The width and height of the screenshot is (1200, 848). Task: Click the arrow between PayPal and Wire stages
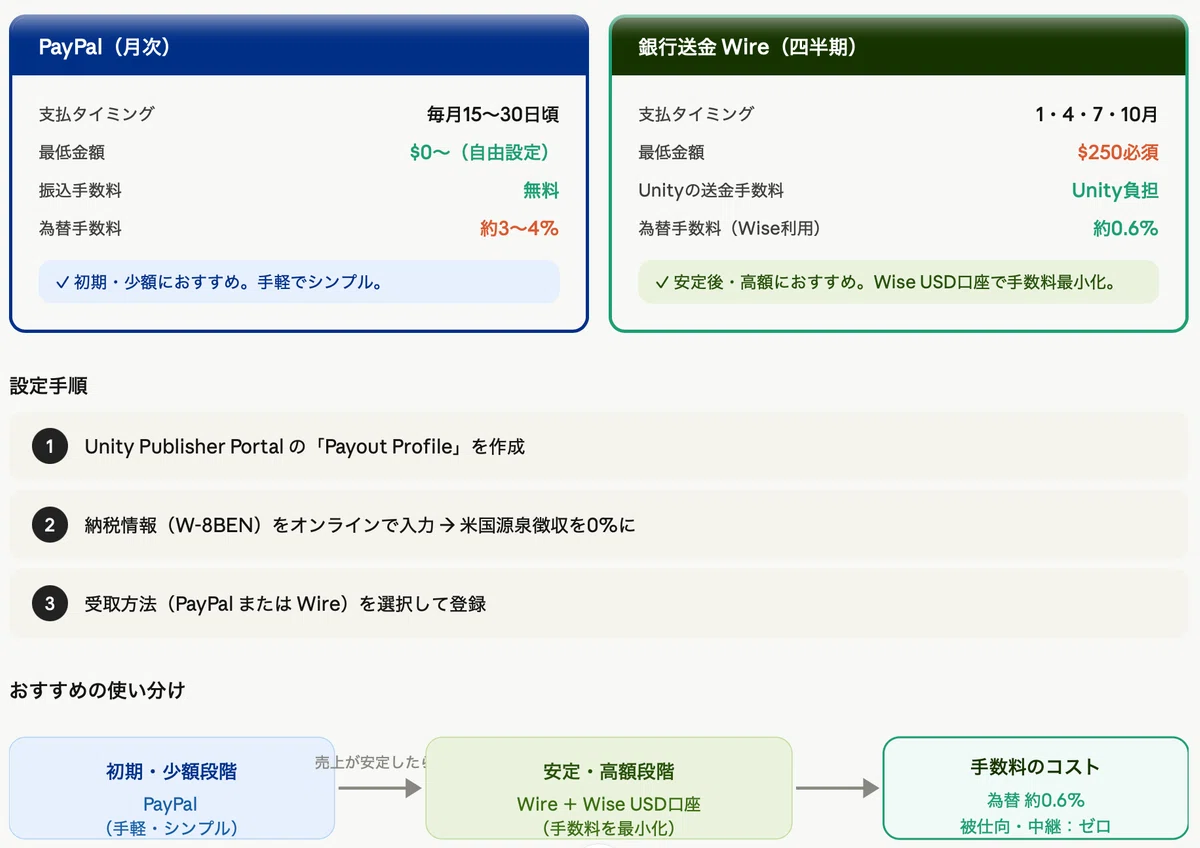(x=379, y=788)
